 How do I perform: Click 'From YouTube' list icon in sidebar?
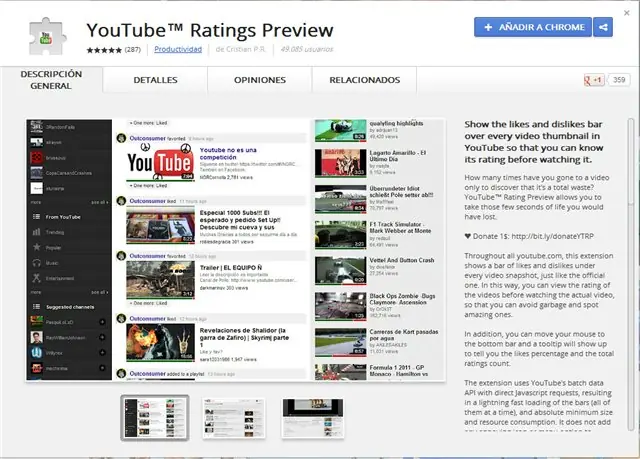pos(36,217)
